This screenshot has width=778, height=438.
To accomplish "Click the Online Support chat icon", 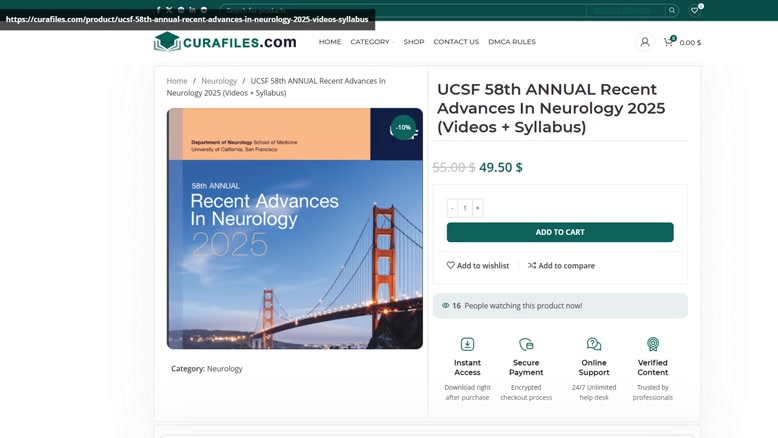I will 594,344.
